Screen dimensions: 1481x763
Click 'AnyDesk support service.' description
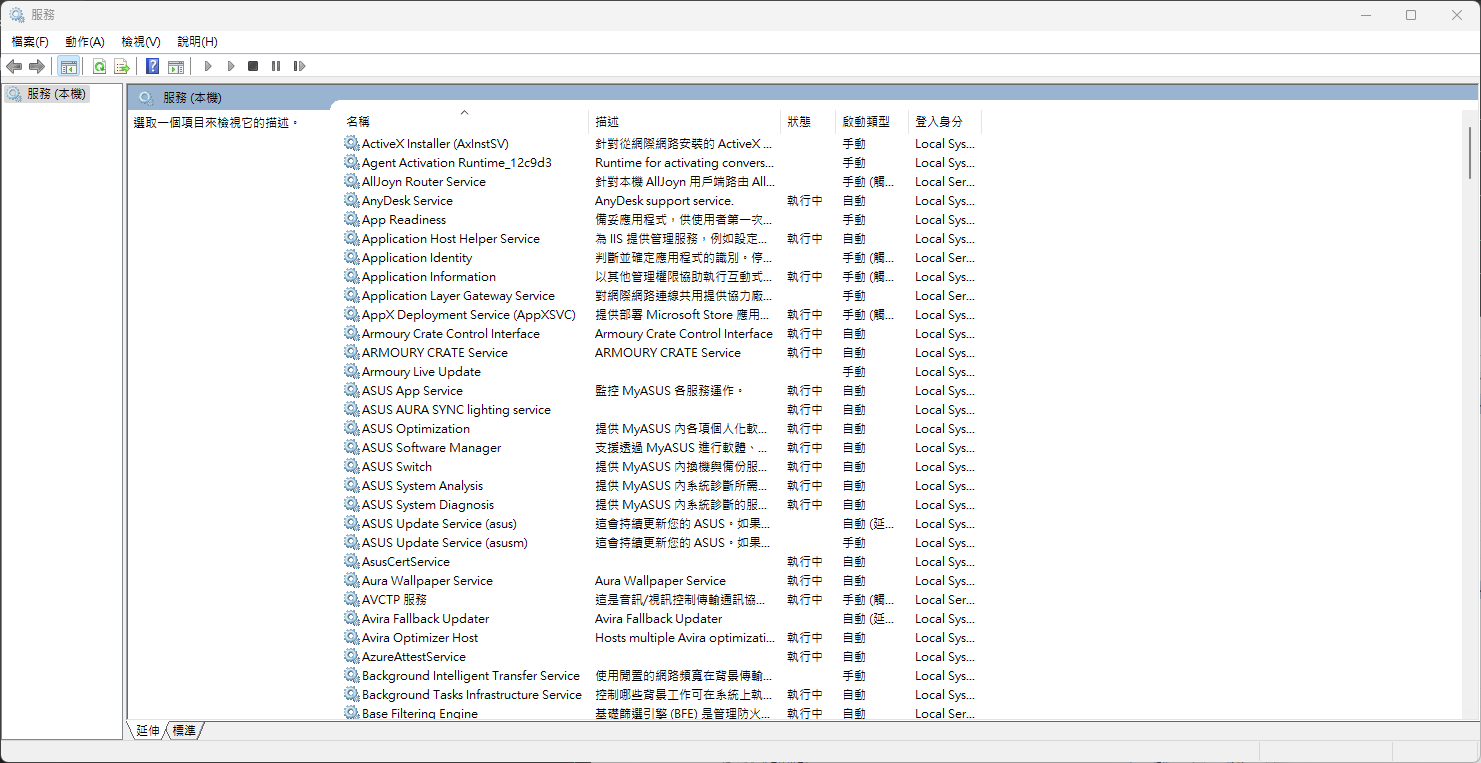(664, 201)
